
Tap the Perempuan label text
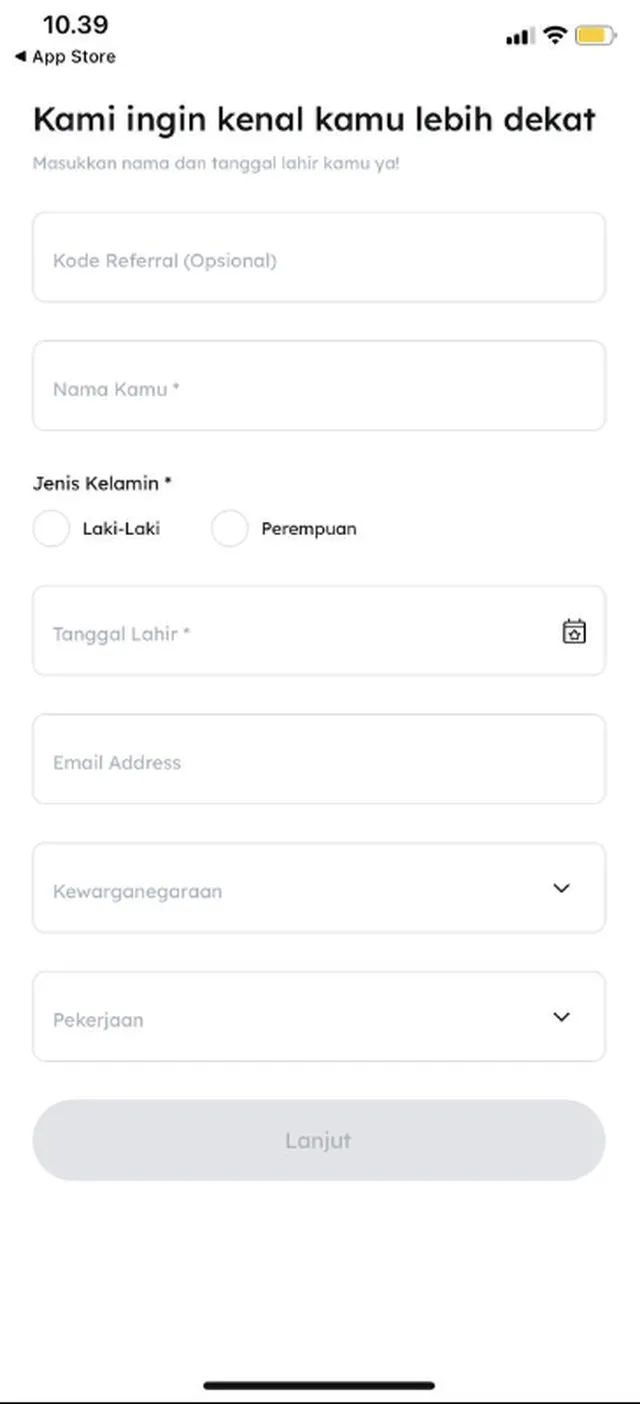click(309, 529)
